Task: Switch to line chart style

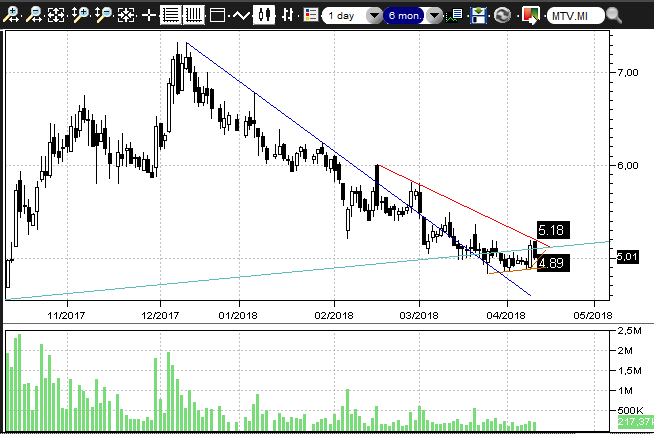Action: (240, 16)
